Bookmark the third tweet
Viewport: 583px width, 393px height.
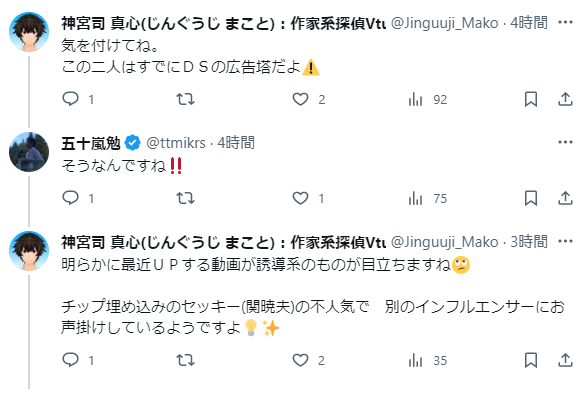click(531, 360)
